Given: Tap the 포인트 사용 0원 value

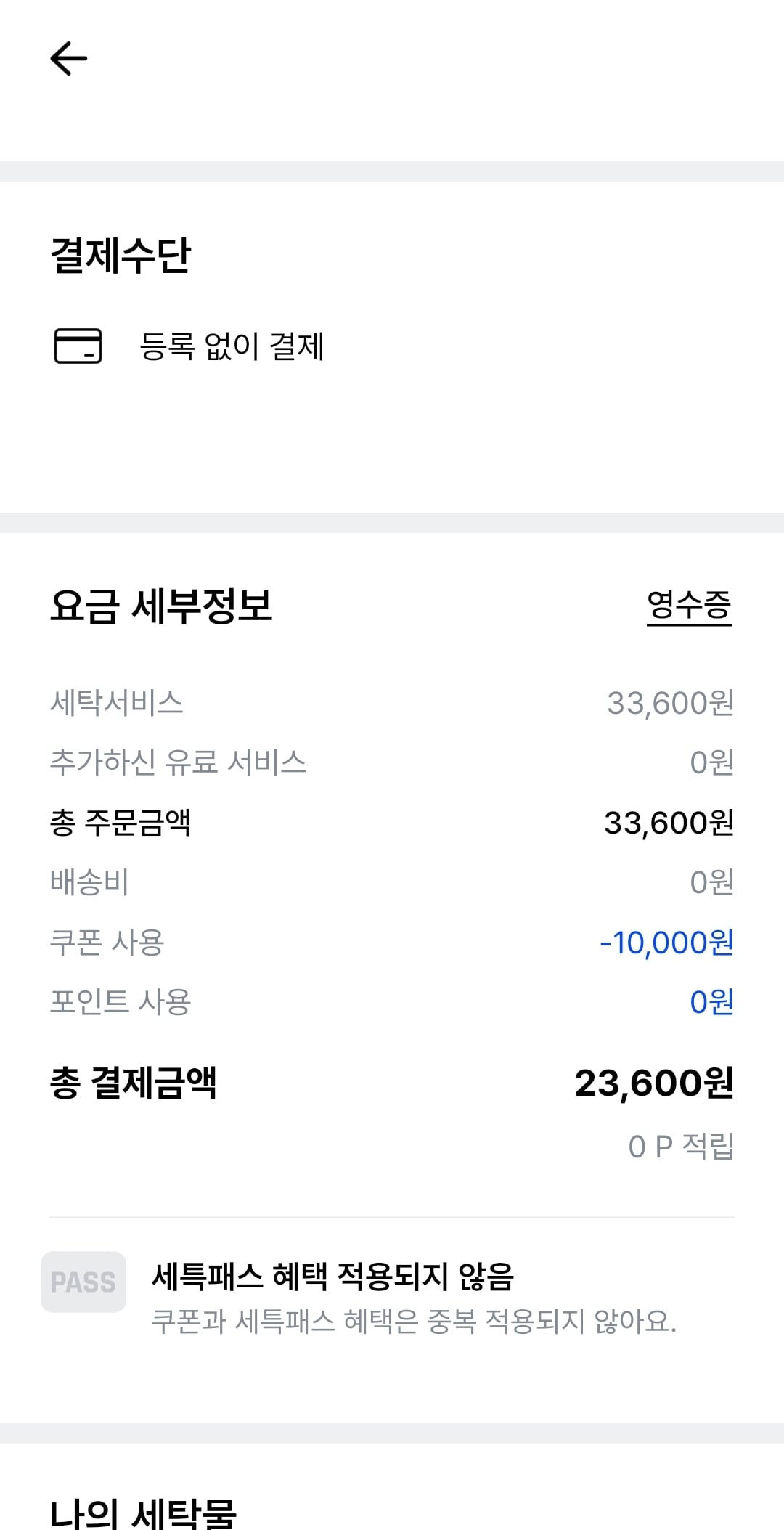Looking at the screenshot, I should pos(711,1002).
